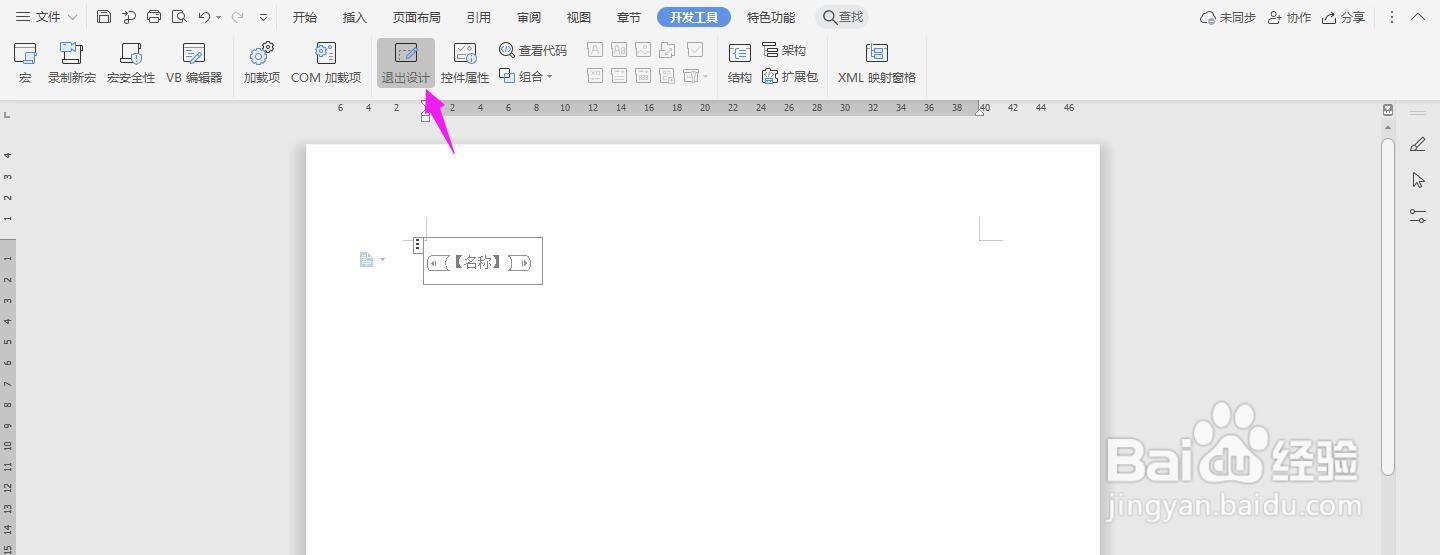The width and height of the screenshot is (1440, 555).
Task: Open the 审阅 tab
Action: point(529,17)
